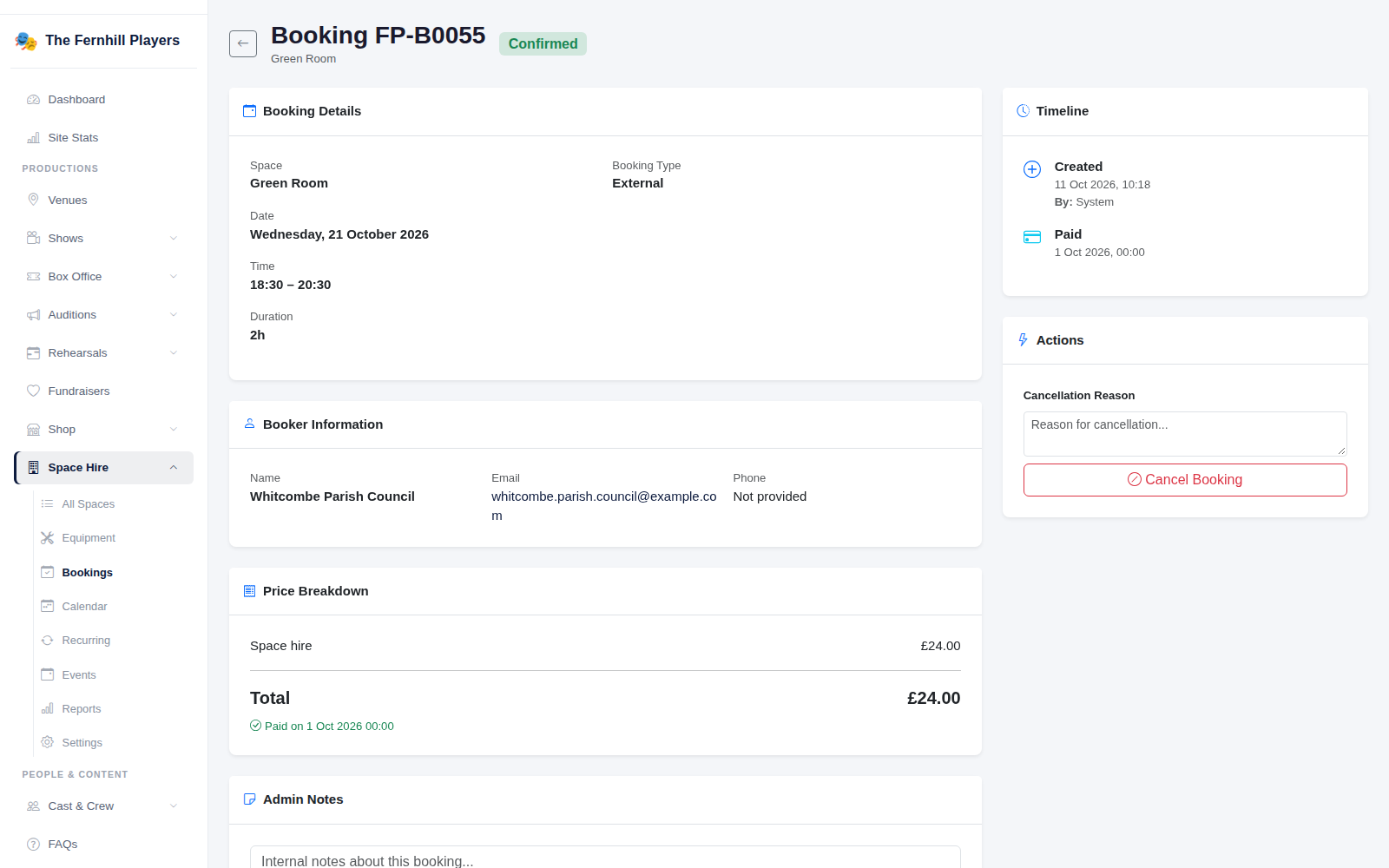Viewport: 1389px width, 868px height.
Task: Click the Timeline clock icon
Action: point(1023,111)
